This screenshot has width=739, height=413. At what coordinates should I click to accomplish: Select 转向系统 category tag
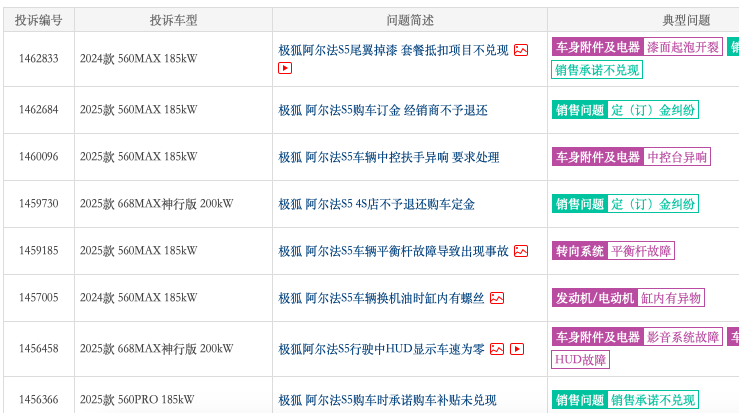[580, 251]
